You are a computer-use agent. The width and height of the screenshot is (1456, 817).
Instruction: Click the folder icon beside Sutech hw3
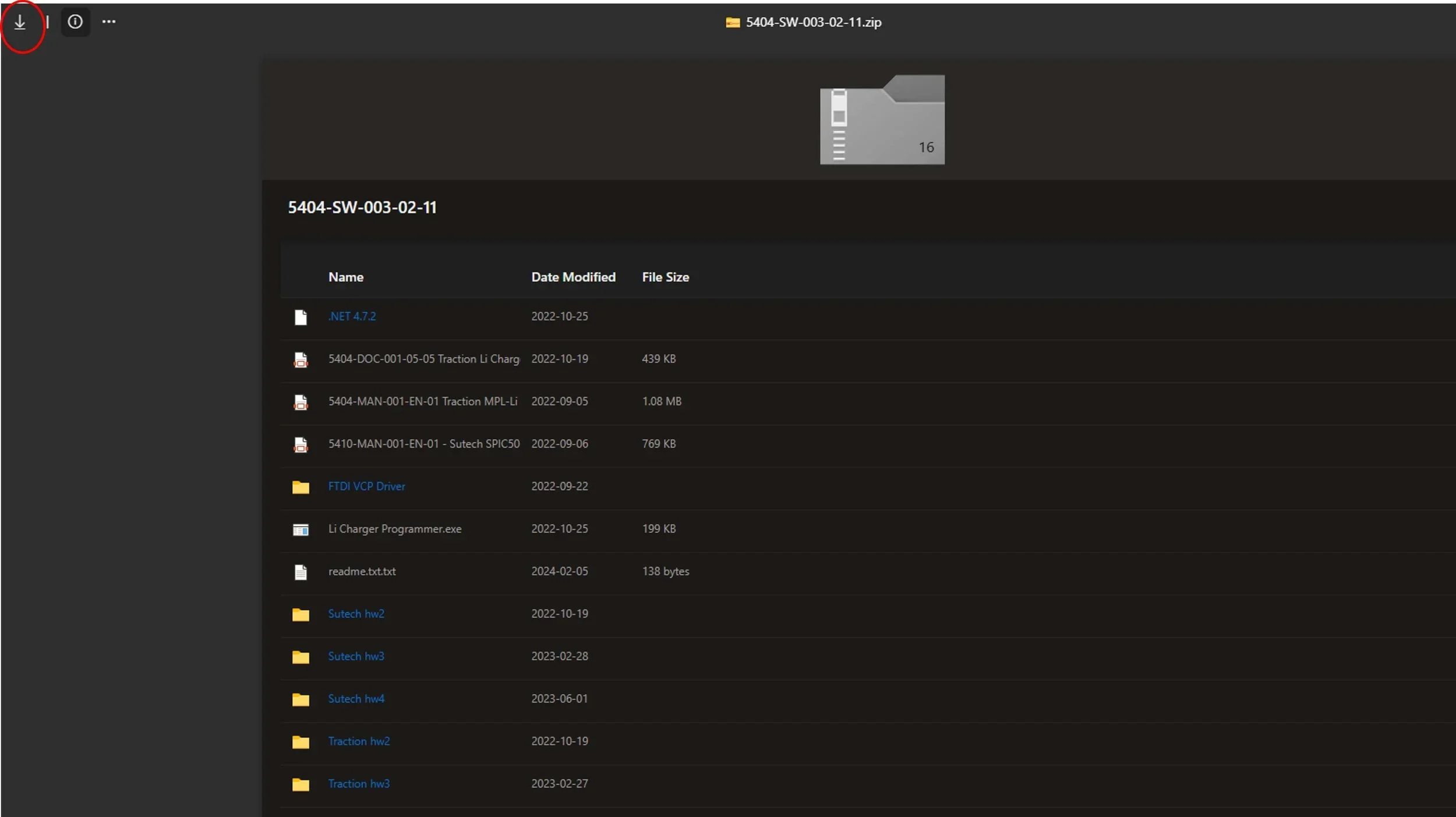click(301, 657)
